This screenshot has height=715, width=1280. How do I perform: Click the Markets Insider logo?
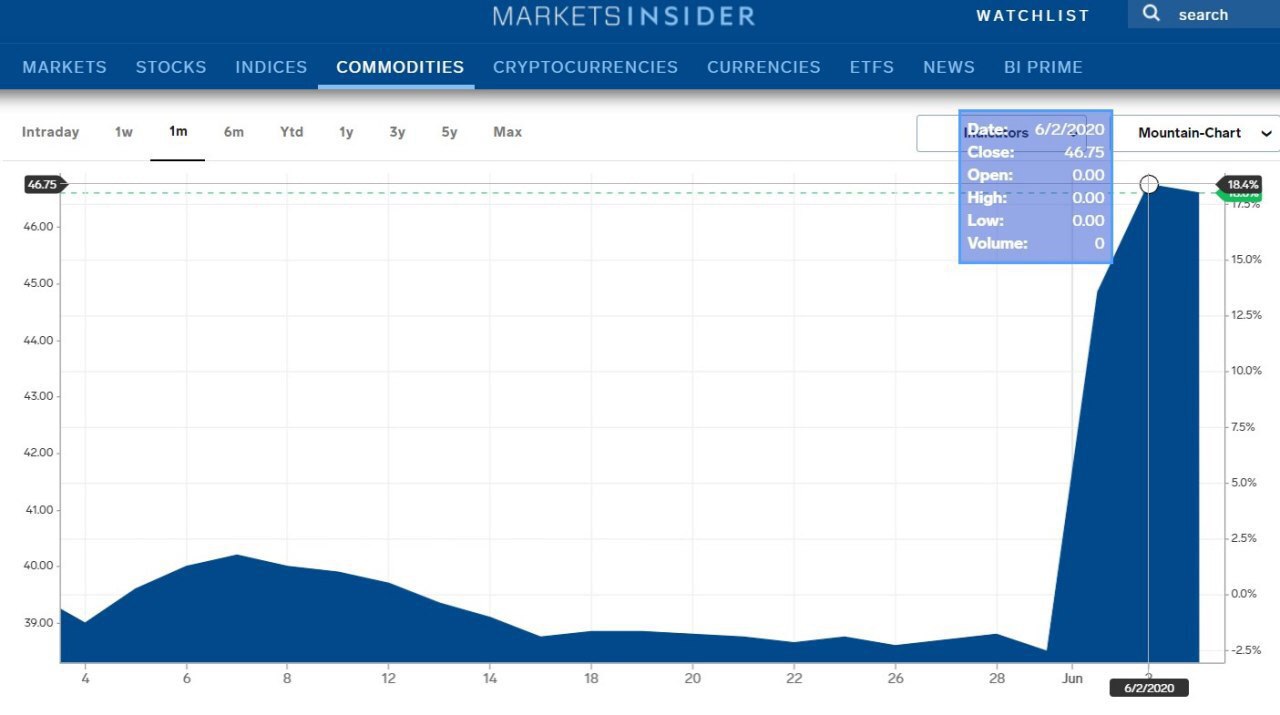pyautogui.click(x=624, y=15)
